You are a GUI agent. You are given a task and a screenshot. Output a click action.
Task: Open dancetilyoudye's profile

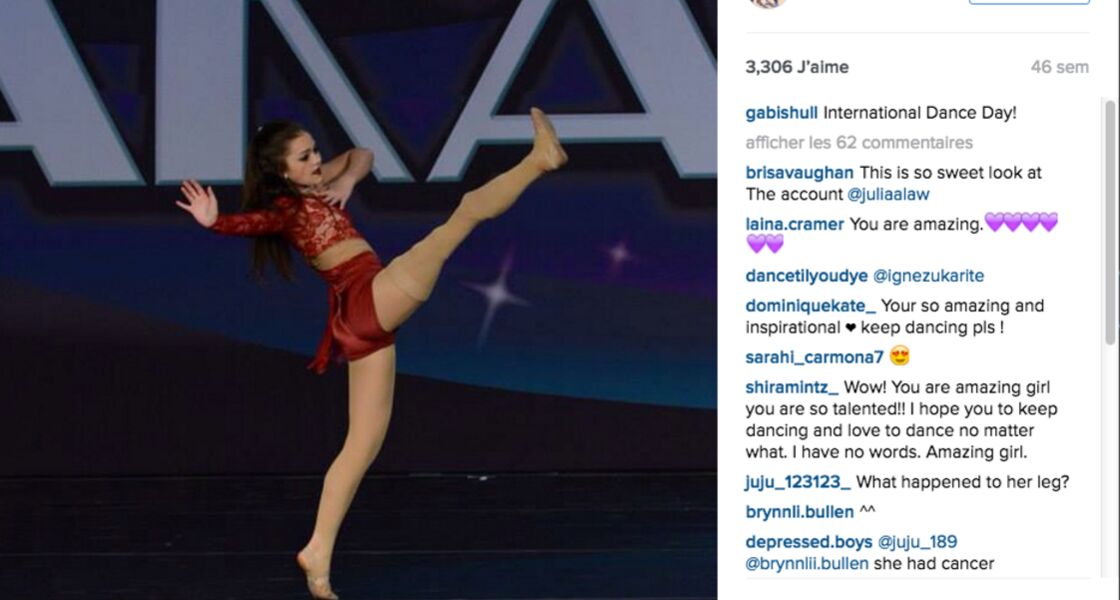pyautogui.click(x=806, y=276)
